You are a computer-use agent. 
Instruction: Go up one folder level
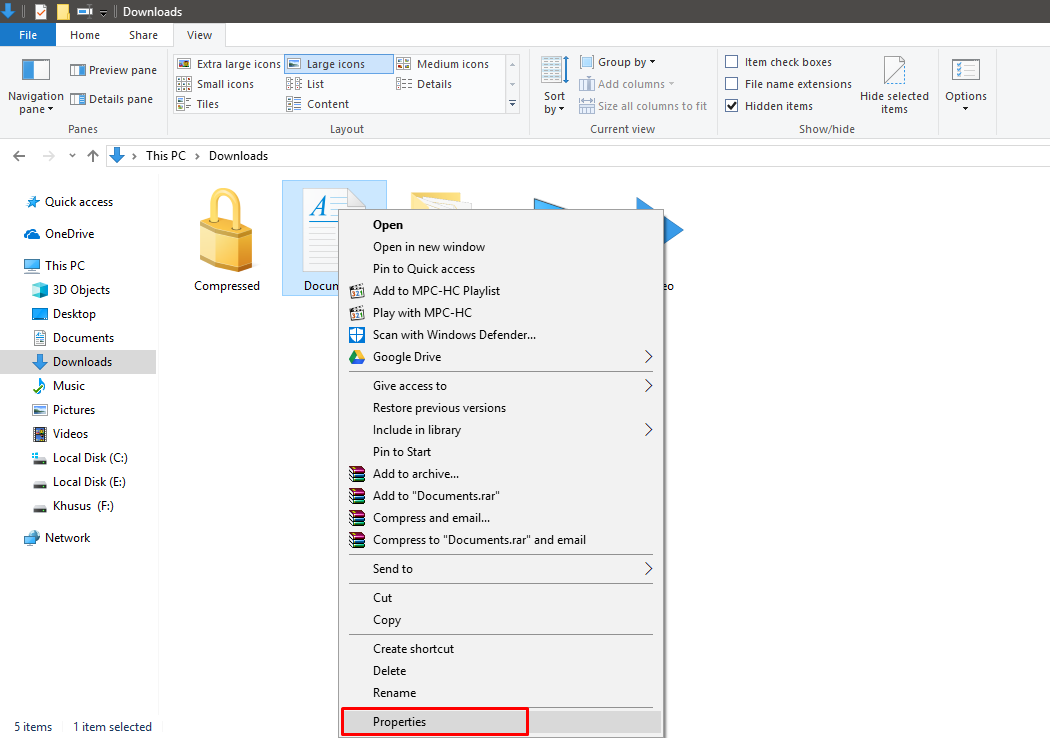(92, 156)
